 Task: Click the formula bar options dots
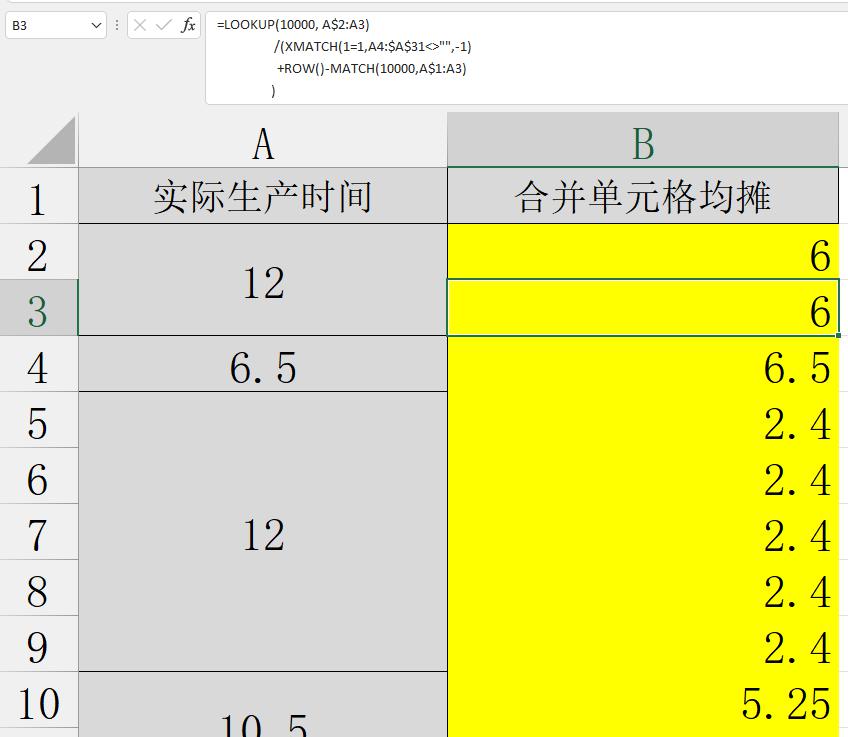point(117,25)
